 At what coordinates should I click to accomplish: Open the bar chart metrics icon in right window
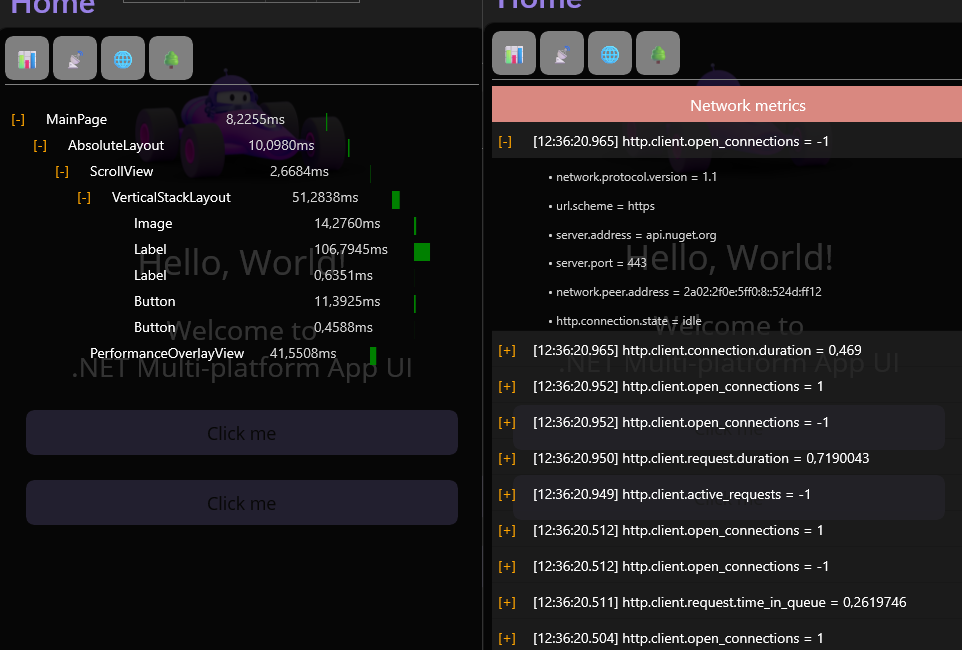click(514, 53)
